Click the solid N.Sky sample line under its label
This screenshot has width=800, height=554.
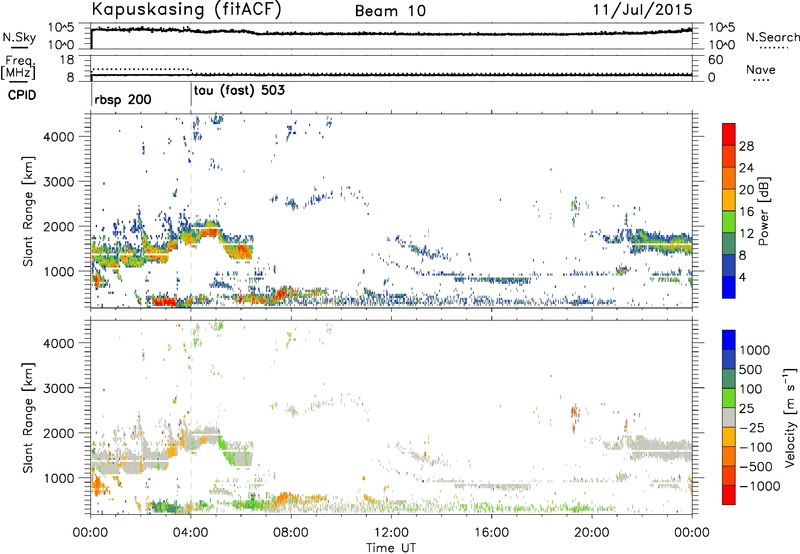[19, 47]
